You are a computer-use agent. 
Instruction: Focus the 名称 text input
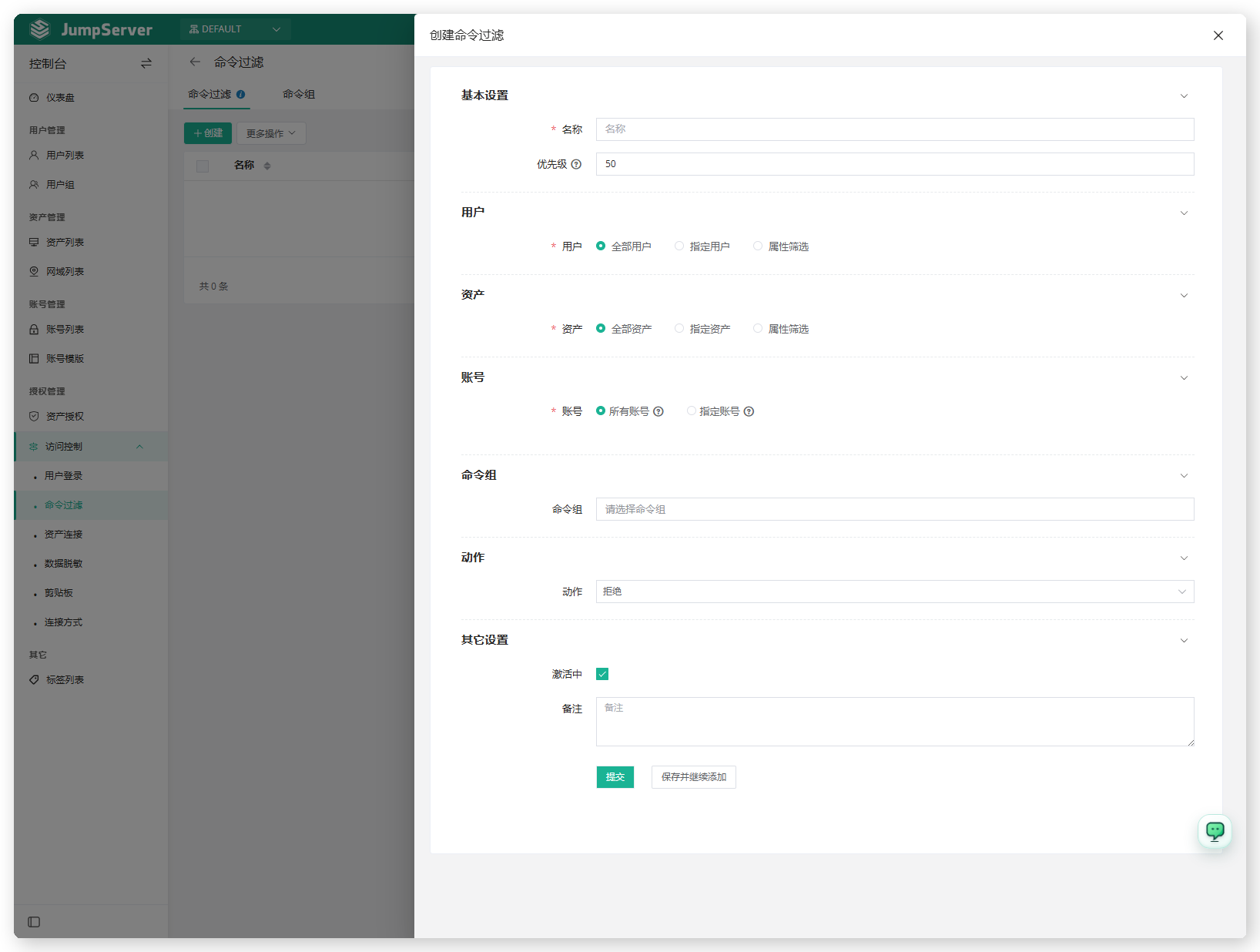pos(895,129)
